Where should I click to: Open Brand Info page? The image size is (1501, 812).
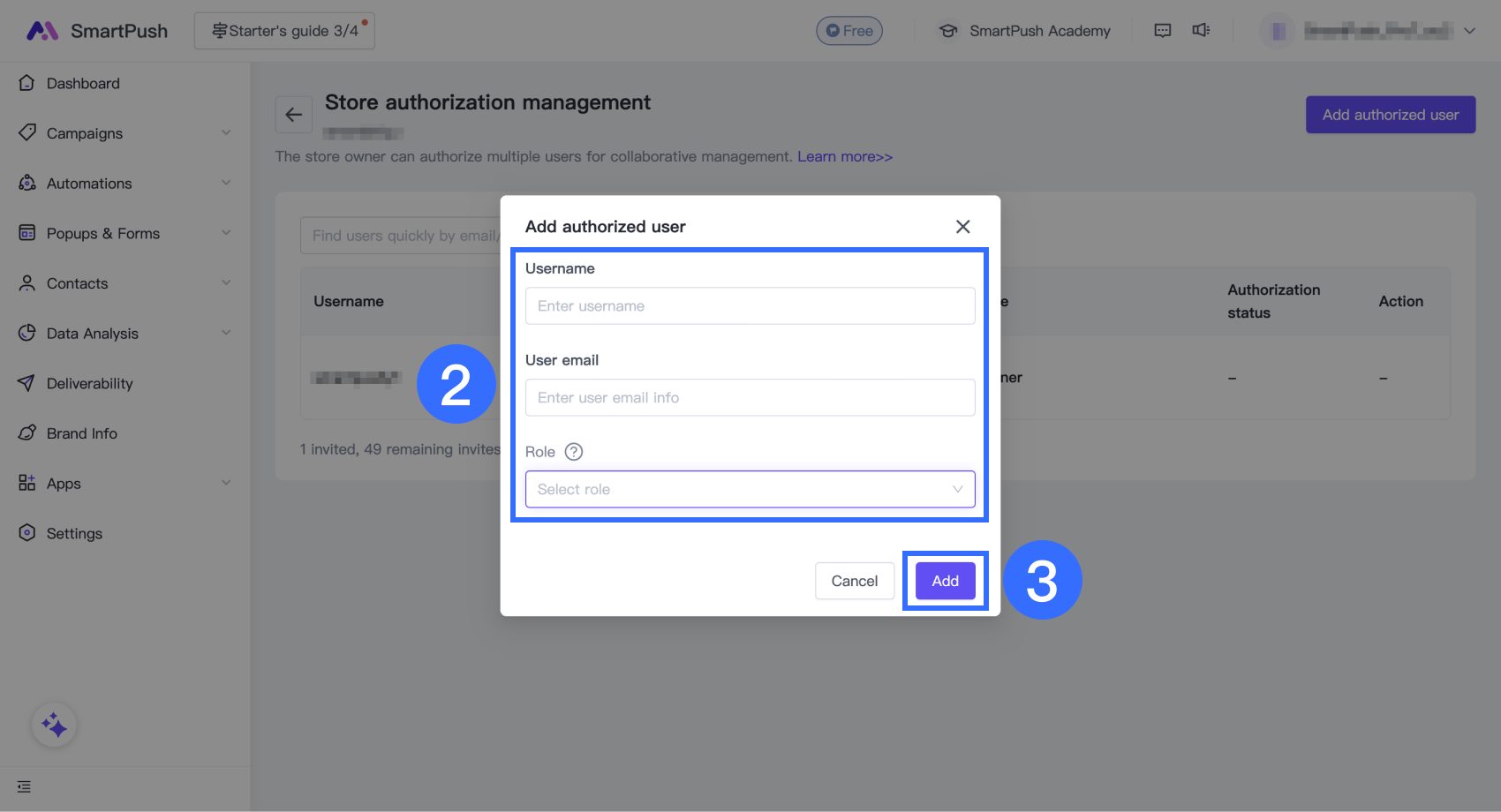click(81, 433)
